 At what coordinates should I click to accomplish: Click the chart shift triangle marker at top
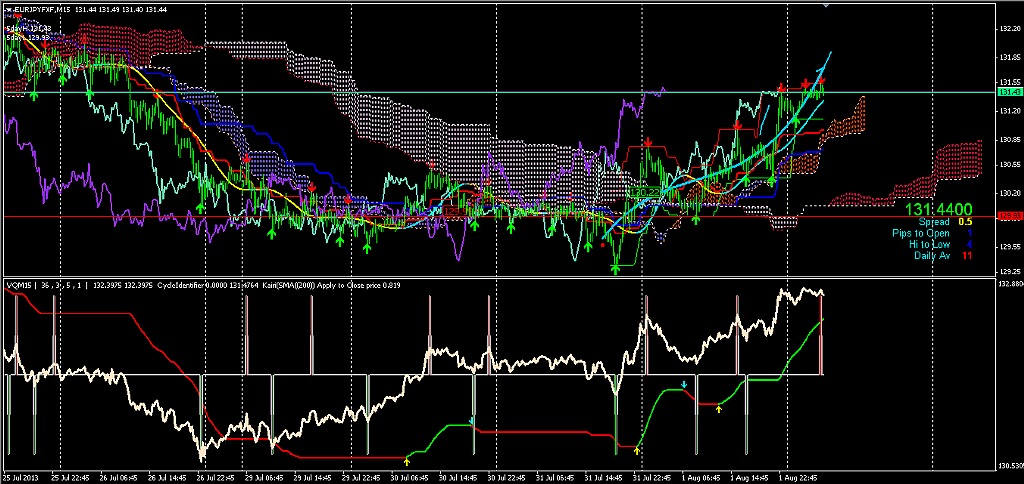tap(826, 4)
